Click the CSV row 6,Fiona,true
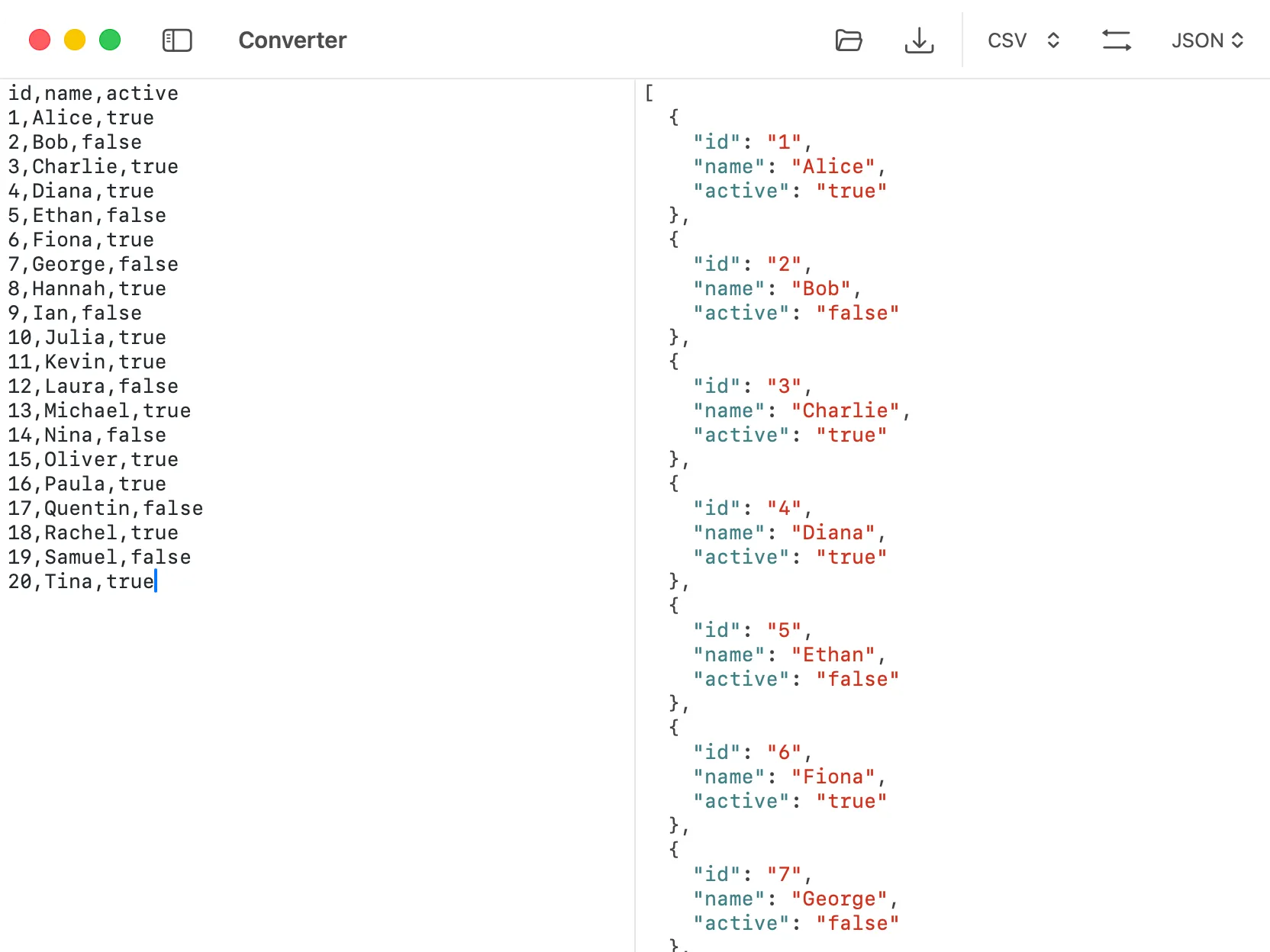 (x=81, y=240)
